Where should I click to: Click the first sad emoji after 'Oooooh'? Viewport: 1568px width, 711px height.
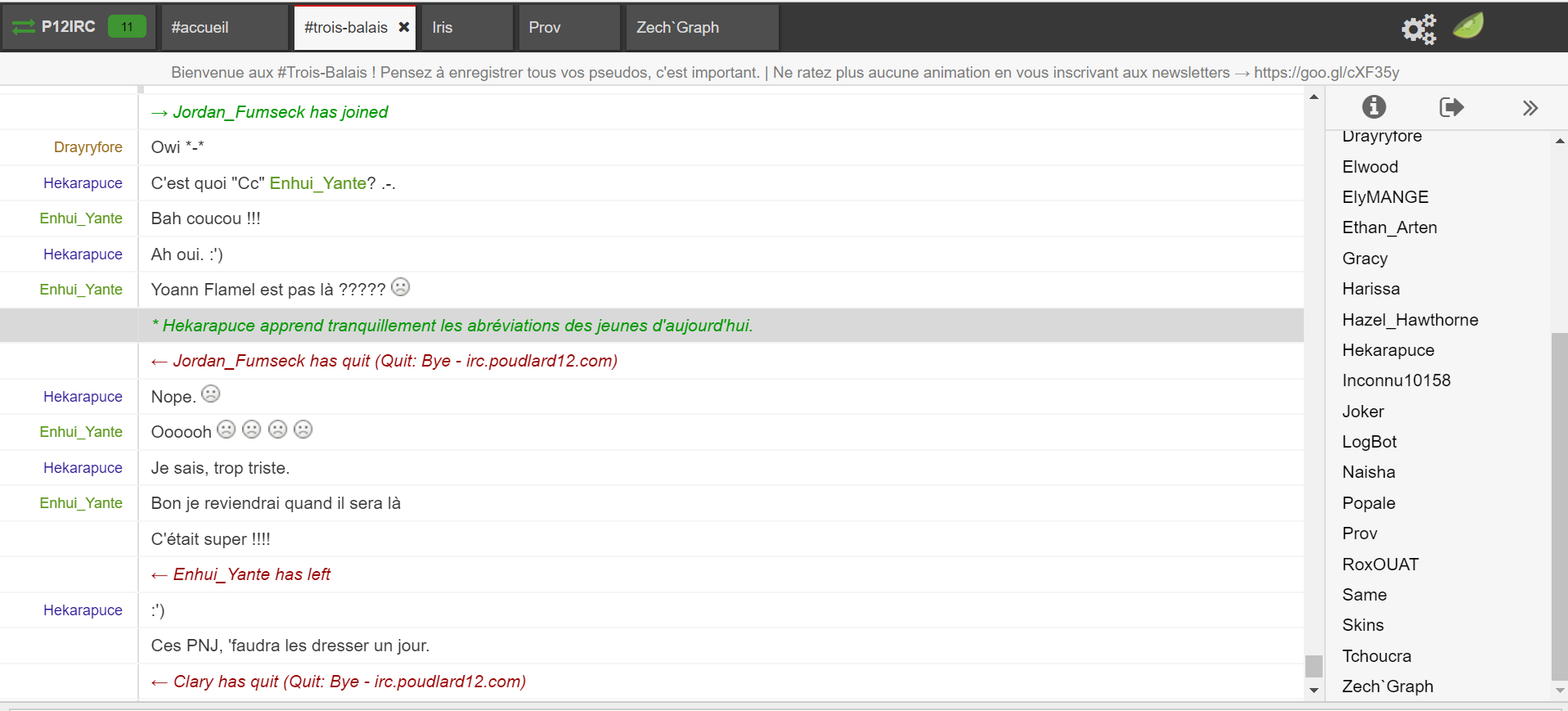[x=227, y=430]
